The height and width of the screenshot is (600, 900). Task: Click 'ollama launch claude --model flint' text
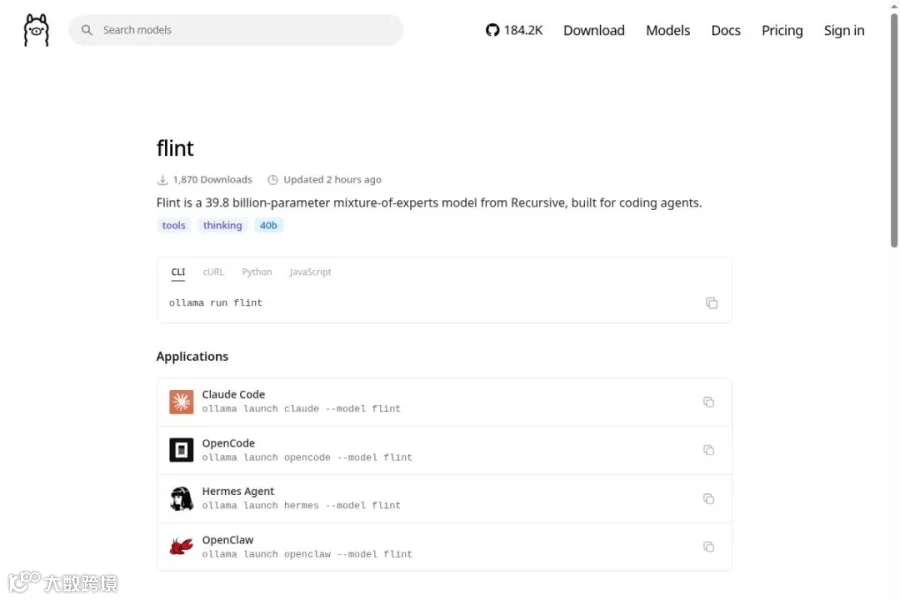[301, 409]
